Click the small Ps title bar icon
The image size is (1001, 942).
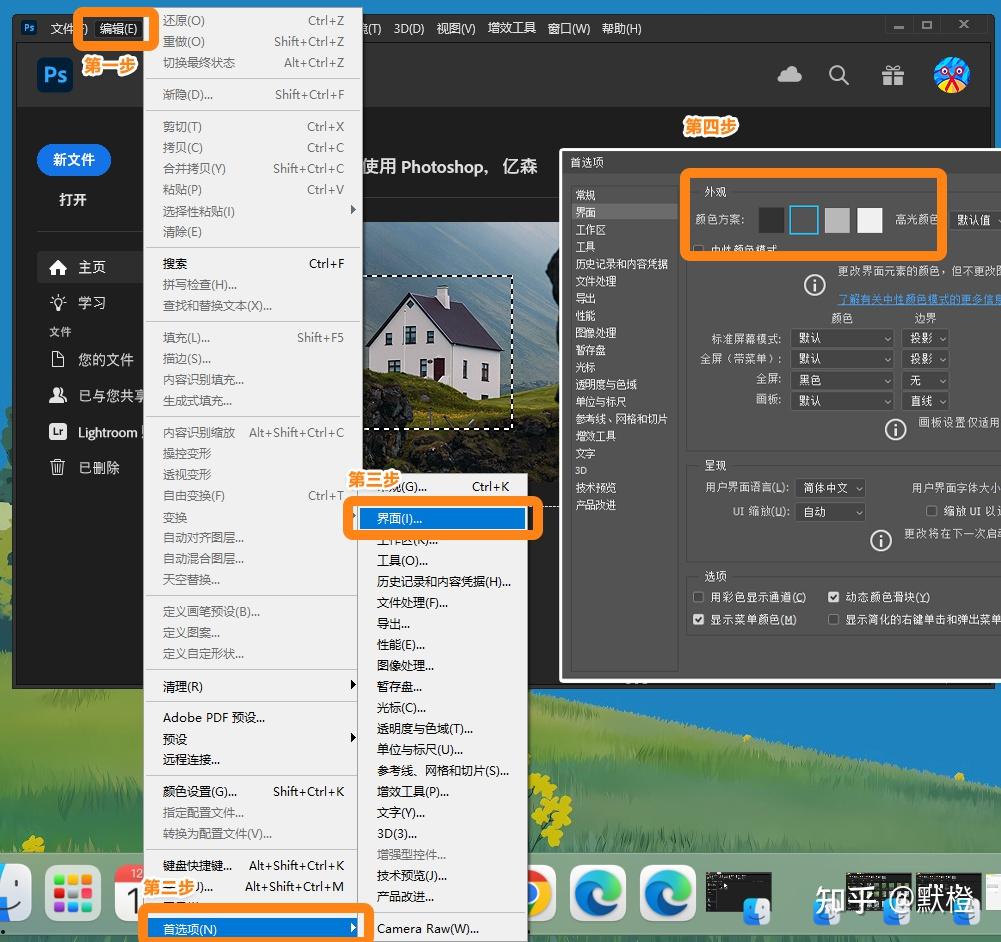tap(29, 27)
